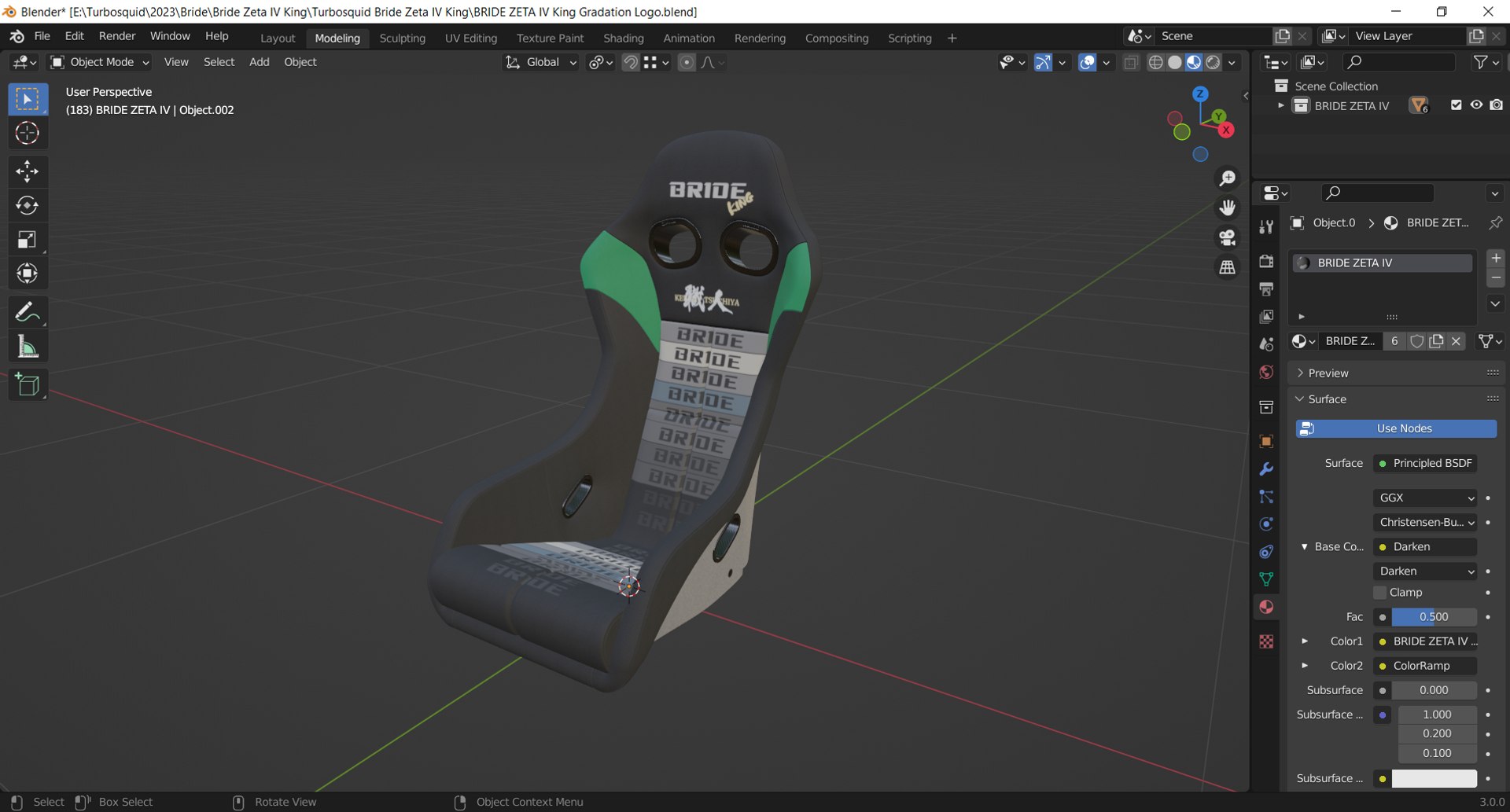Open Christensen-Burley subsurface method dropdown

pyautogui.click(x=1425, y=522)
